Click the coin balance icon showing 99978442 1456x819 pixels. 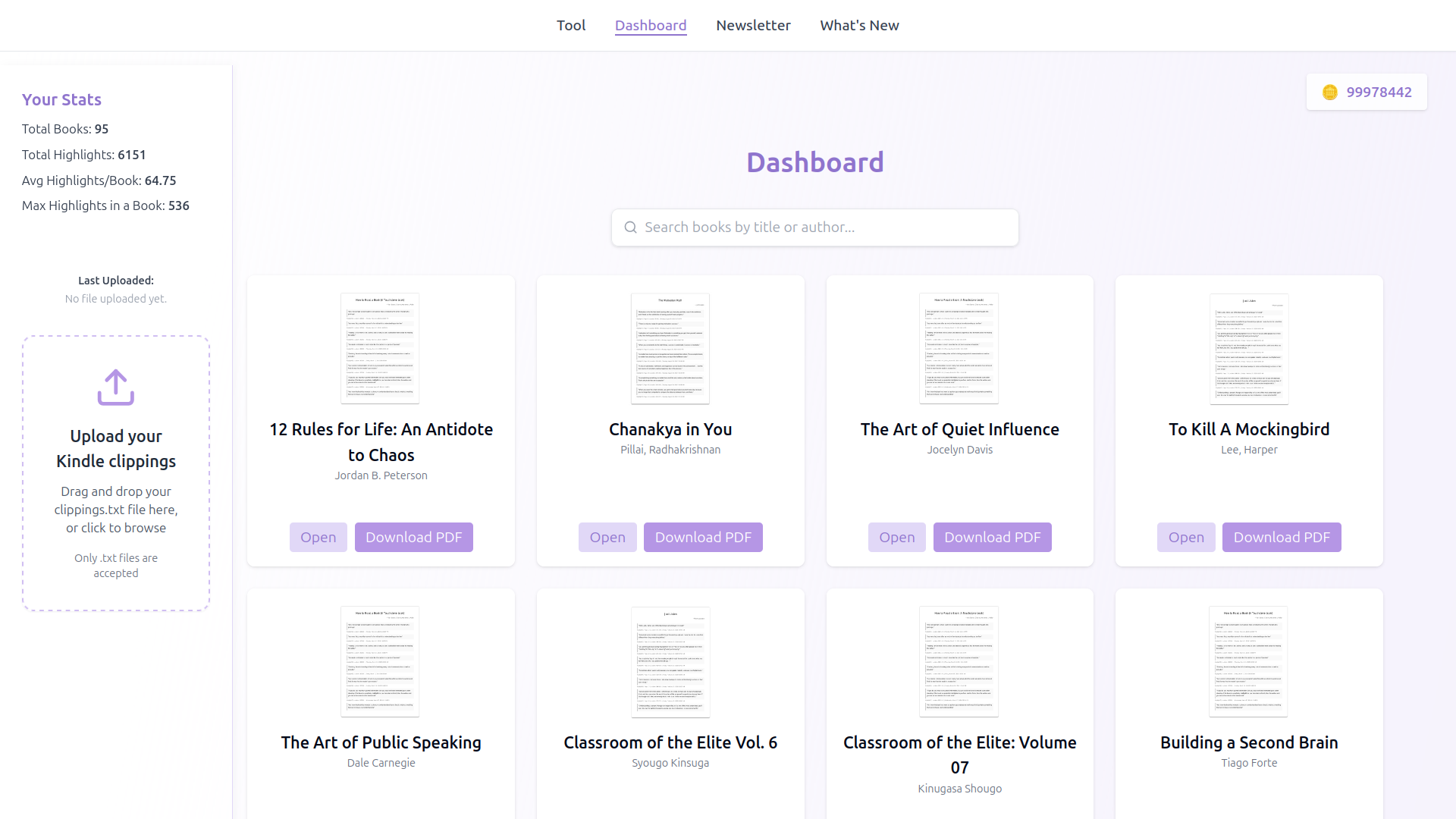coord(1329,92)
